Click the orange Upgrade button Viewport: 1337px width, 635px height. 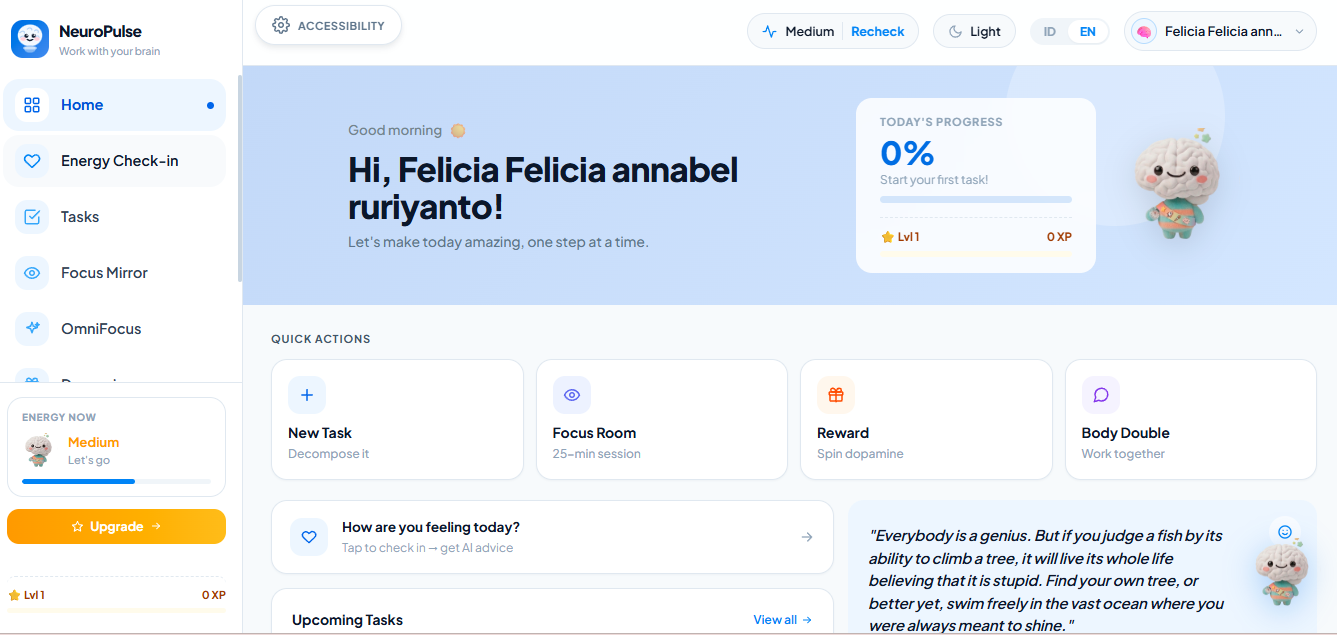116,527
